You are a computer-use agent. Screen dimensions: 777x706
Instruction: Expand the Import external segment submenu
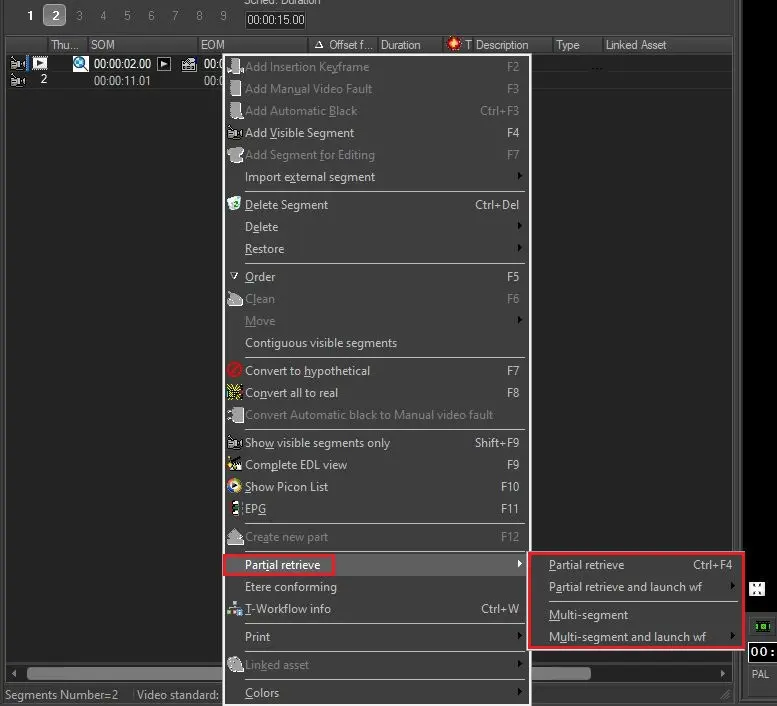point(519,177)
